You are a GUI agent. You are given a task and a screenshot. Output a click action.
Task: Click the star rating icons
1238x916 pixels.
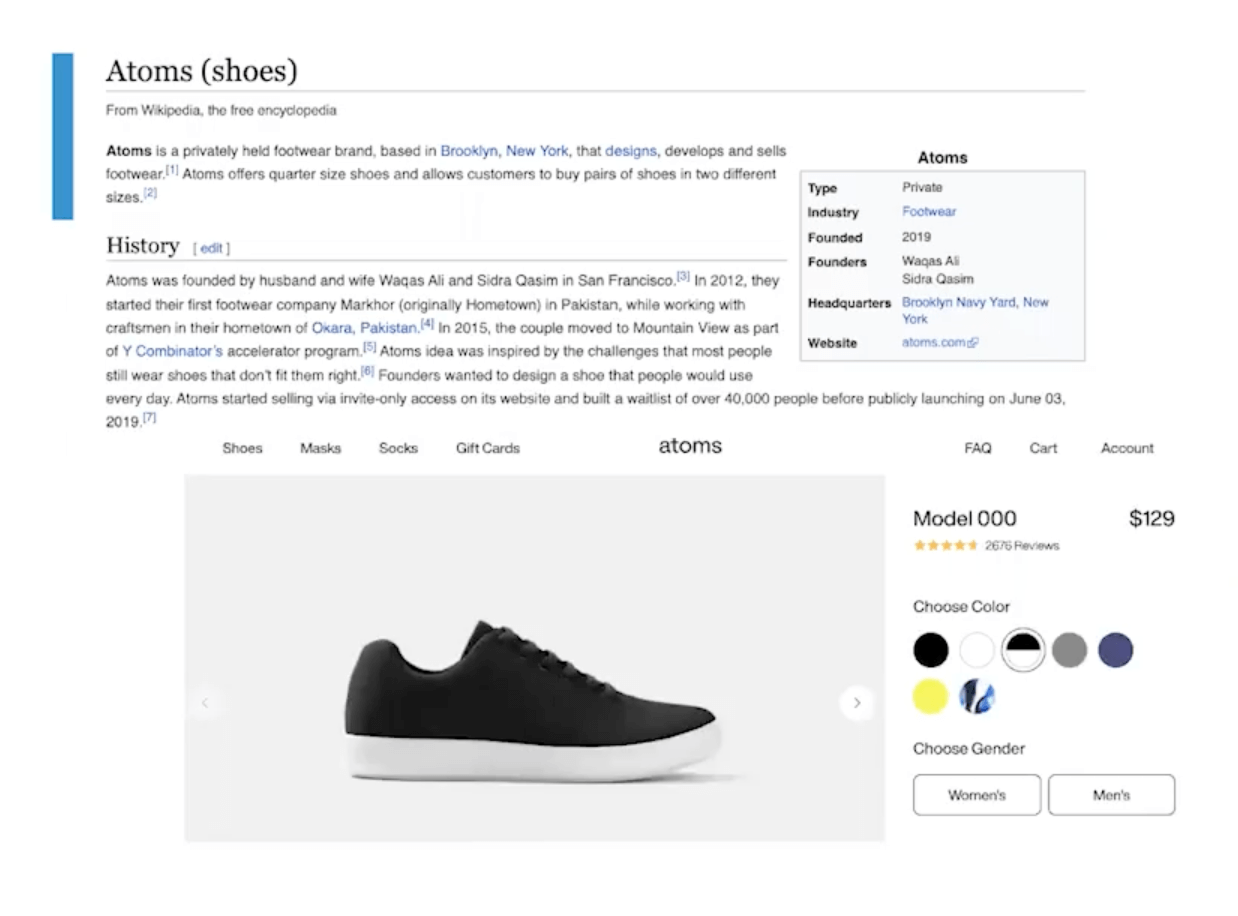pos(946,546)
